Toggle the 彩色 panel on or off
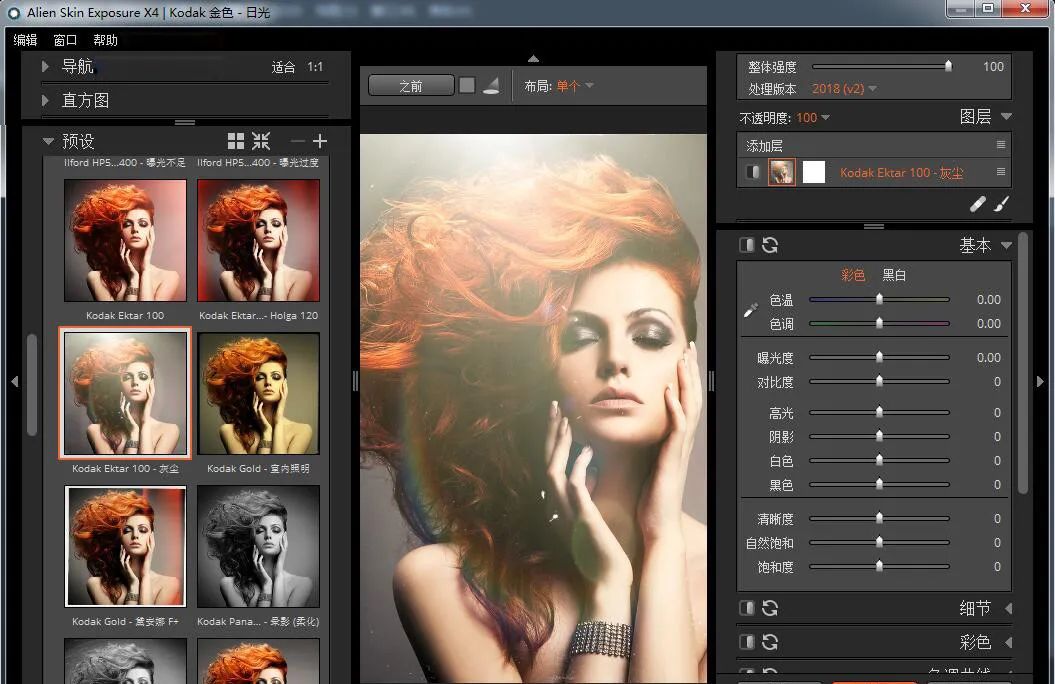This screenshot has width=1055, height=684. [747, 642]
